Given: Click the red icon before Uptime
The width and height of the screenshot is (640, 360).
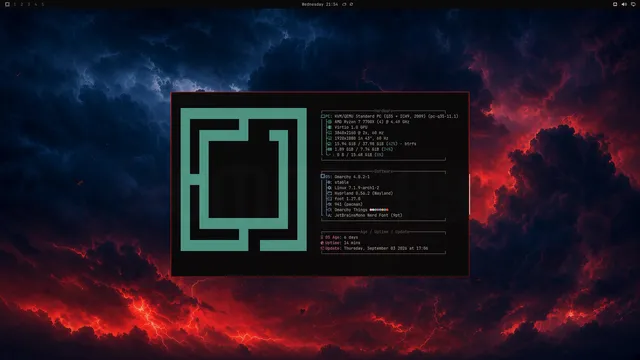Looking at the screenshot, I should coord(322,243).
